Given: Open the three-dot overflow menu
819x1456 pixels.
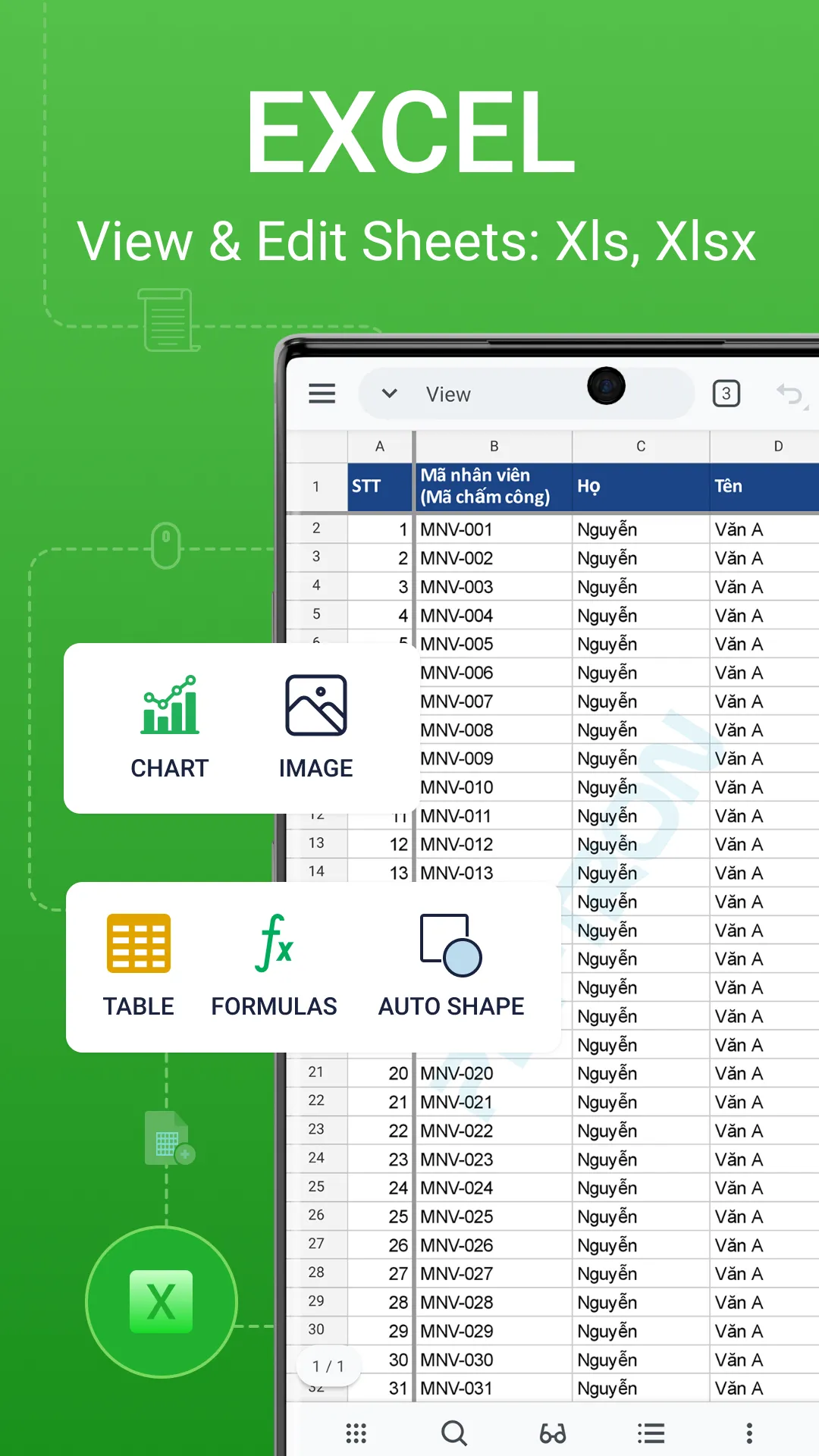Looking at the screenshot, I should pos(749,1433).
